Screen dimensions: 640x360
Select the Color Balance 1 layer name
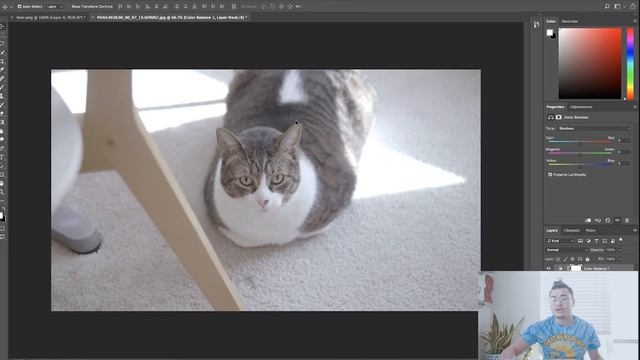pos(596,269)
